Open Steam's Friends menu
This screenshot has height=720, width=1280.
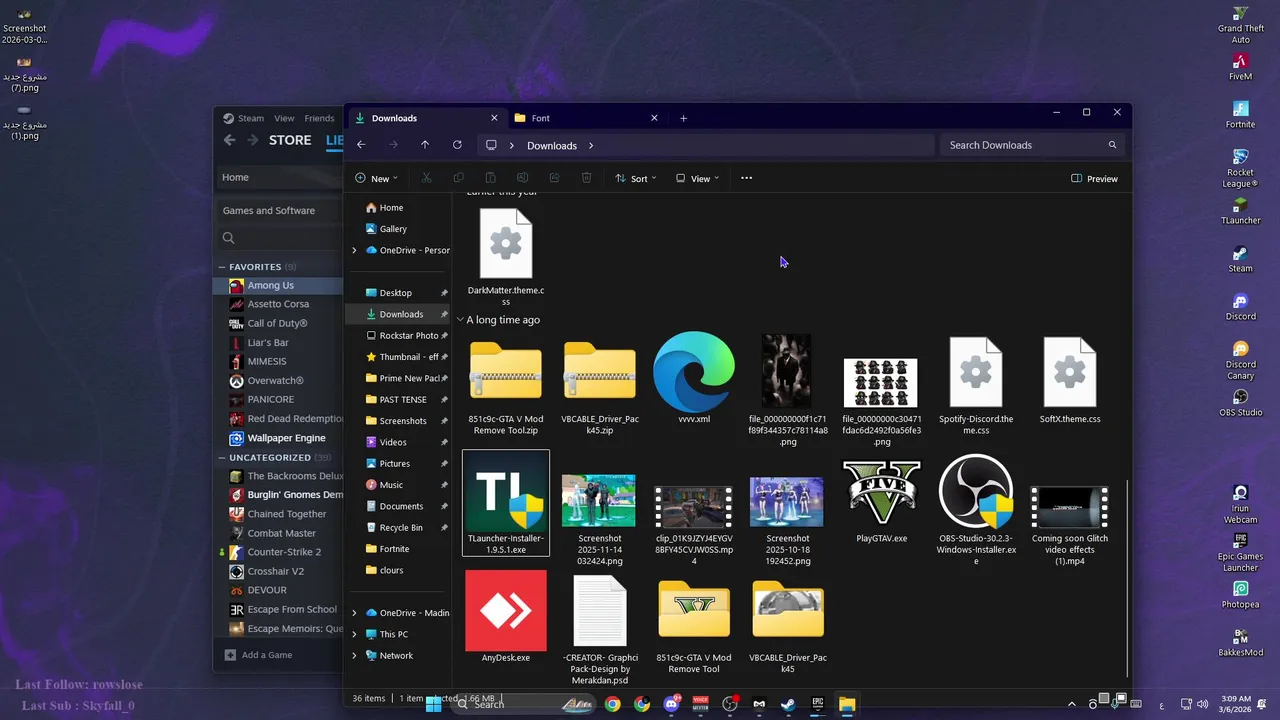click(319, 118)
